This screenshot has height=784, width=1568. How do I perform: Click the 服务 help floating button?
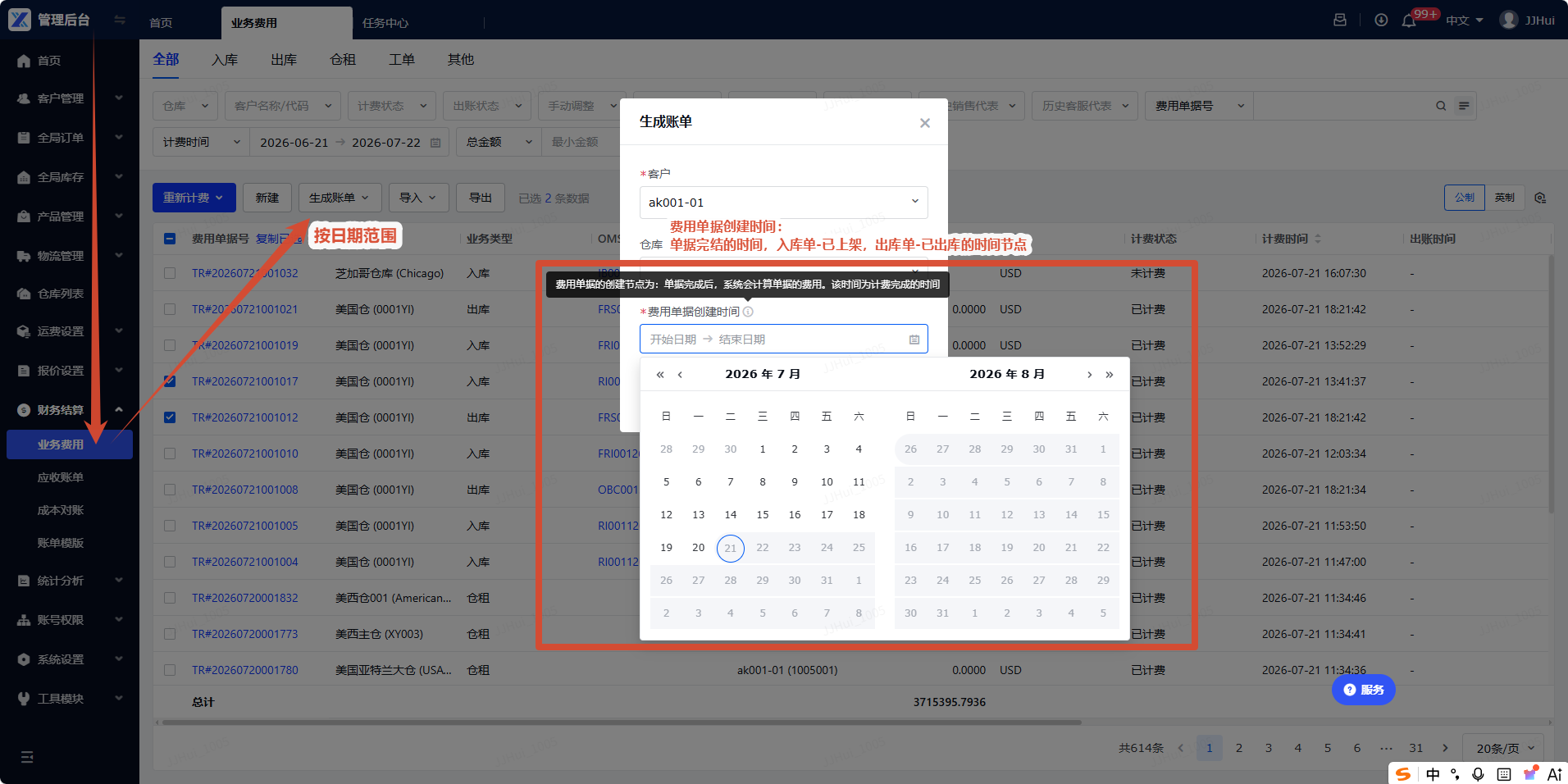pyautogui.click(x=1363, y=690)
